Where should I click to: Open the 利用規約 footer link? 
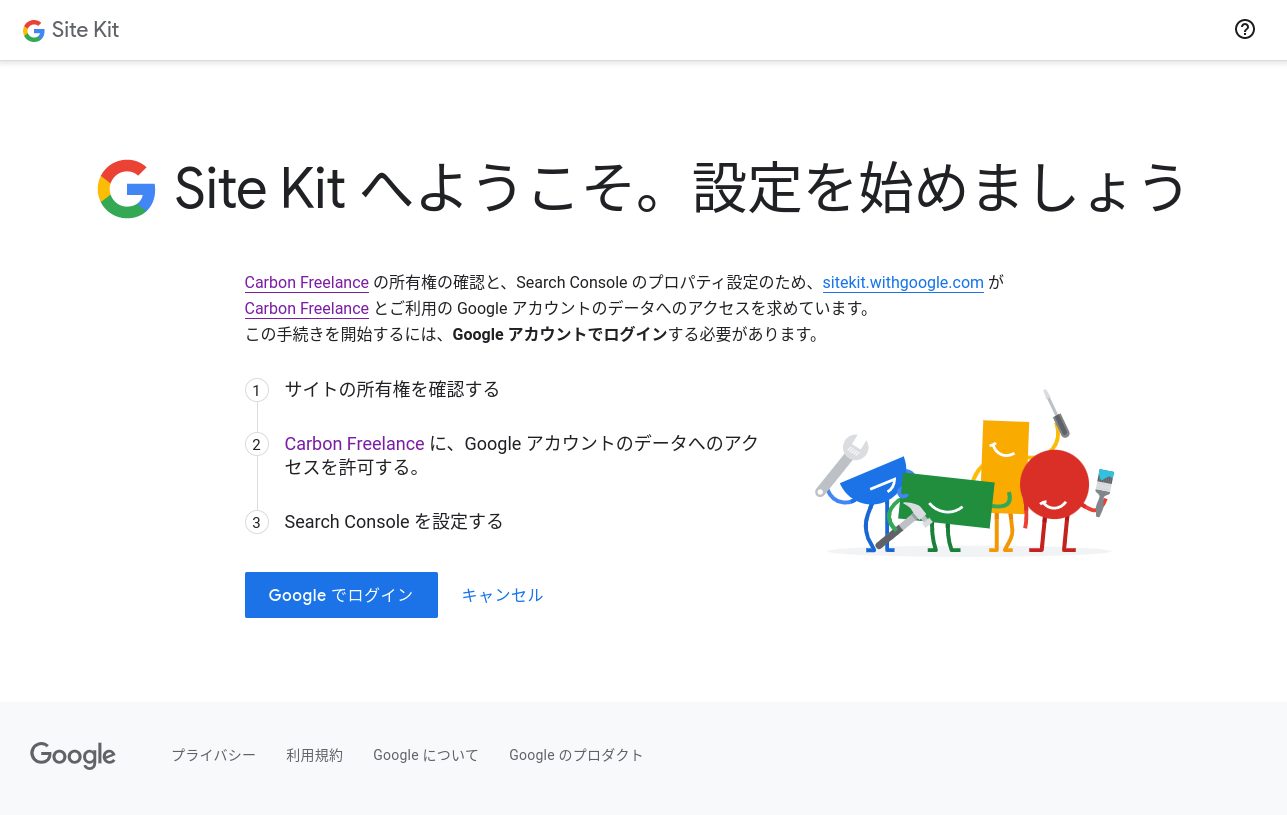[314, 755]
